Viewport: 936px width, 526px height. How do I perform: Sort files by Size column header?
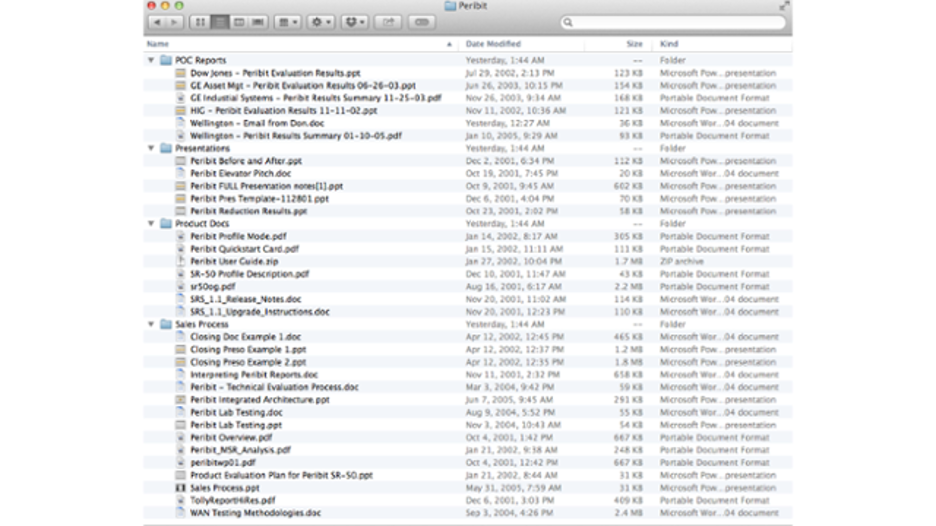pos(634,44)
